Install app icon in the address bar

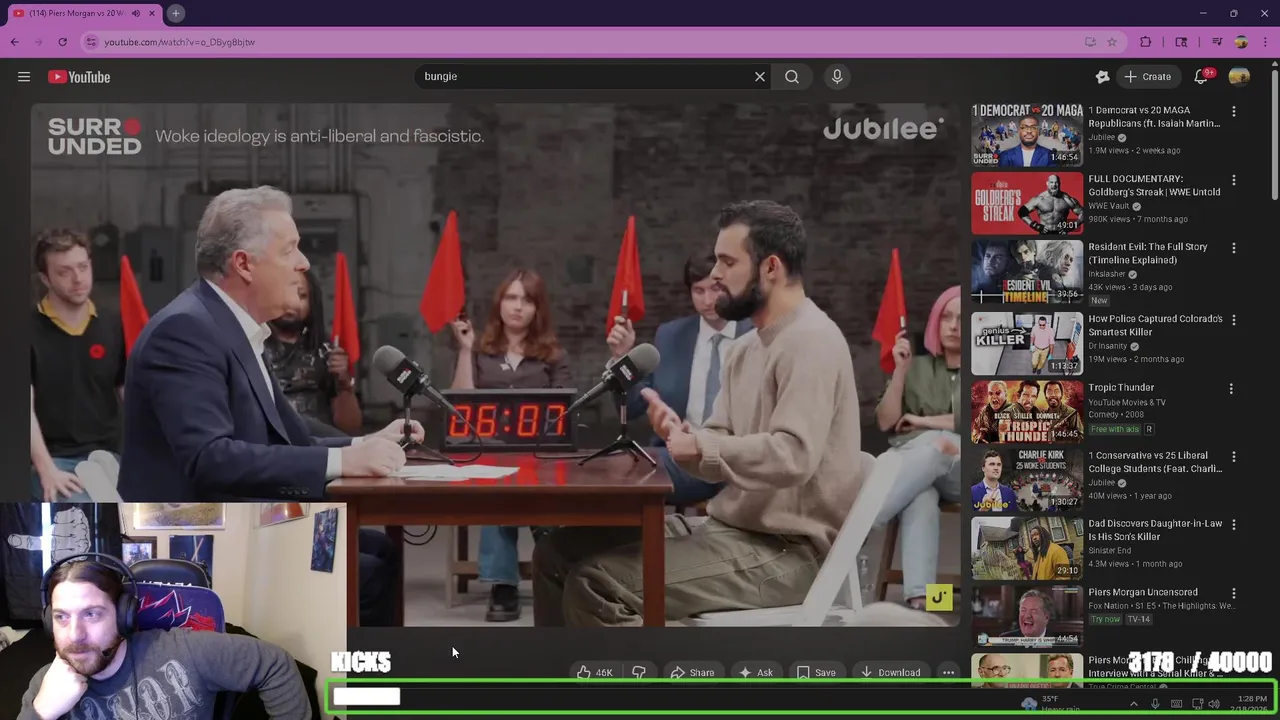pos(1090,42)
